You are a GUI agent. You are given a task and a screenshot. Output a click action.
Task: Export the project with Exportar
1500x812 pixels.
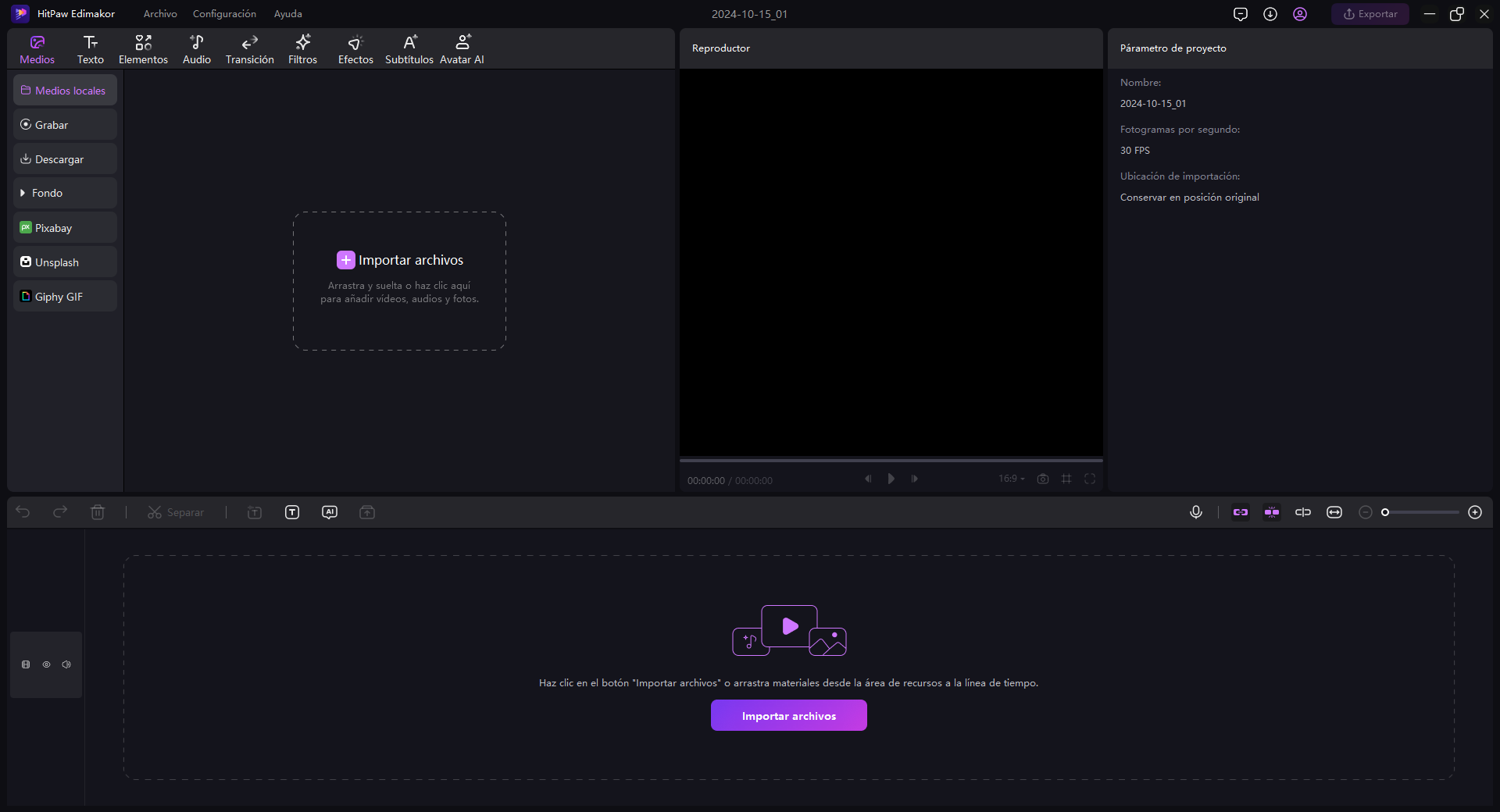click(x=1370, y=13)
